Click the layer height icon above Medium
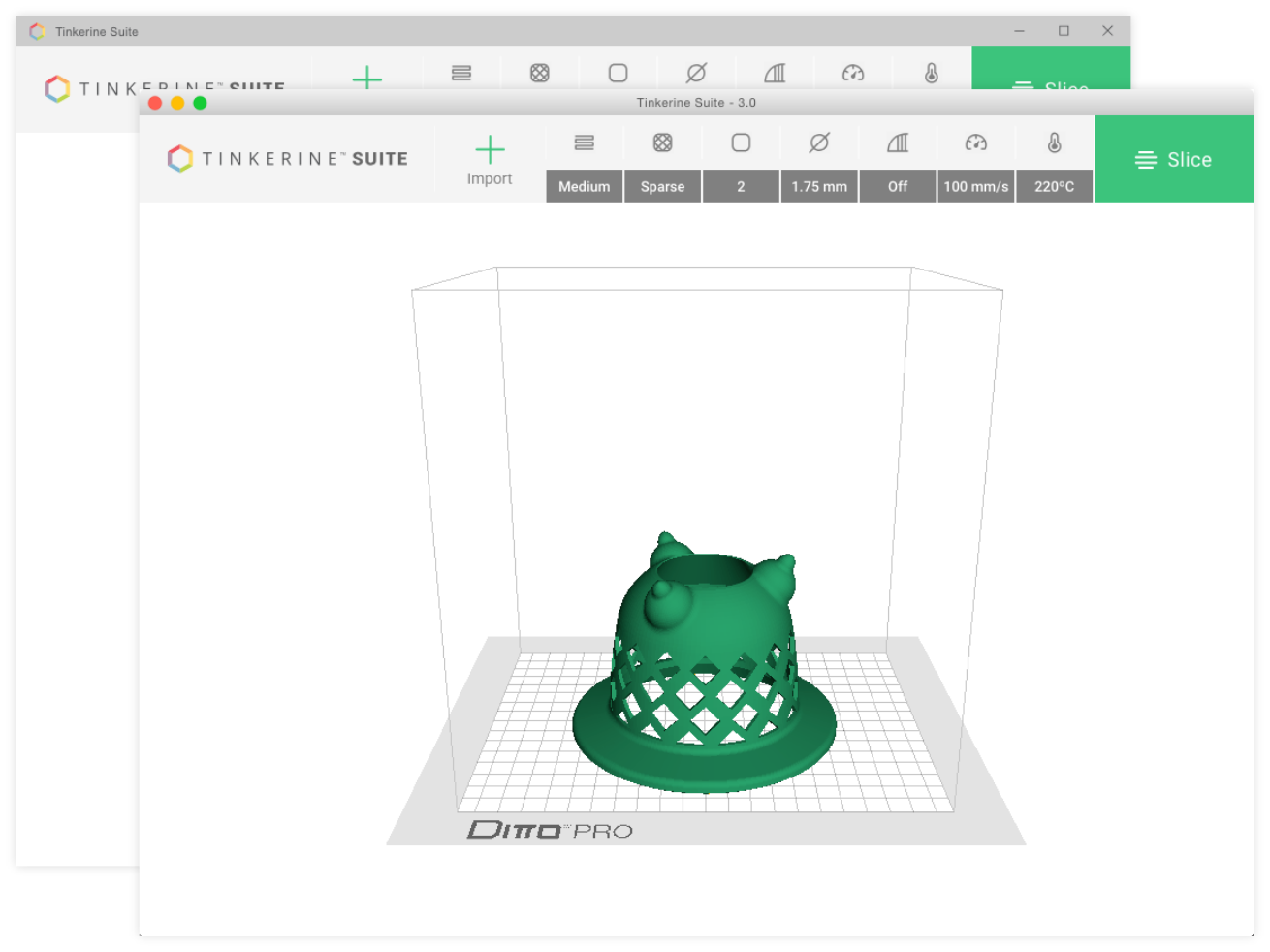Screen dimensions: 1270x952 (584, 143)
